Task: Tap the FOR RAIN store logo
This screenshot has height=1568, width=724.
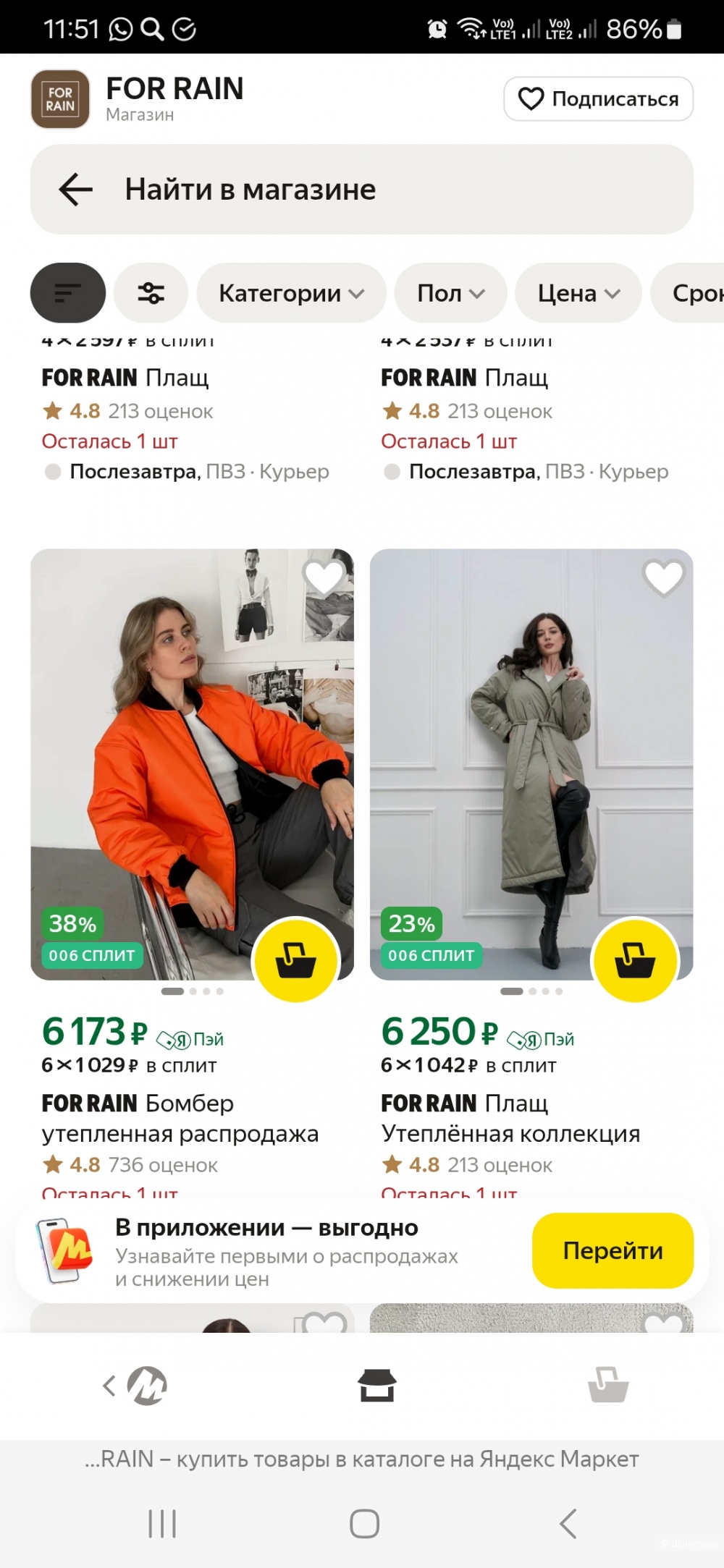Action: click(x=60, y=99)
